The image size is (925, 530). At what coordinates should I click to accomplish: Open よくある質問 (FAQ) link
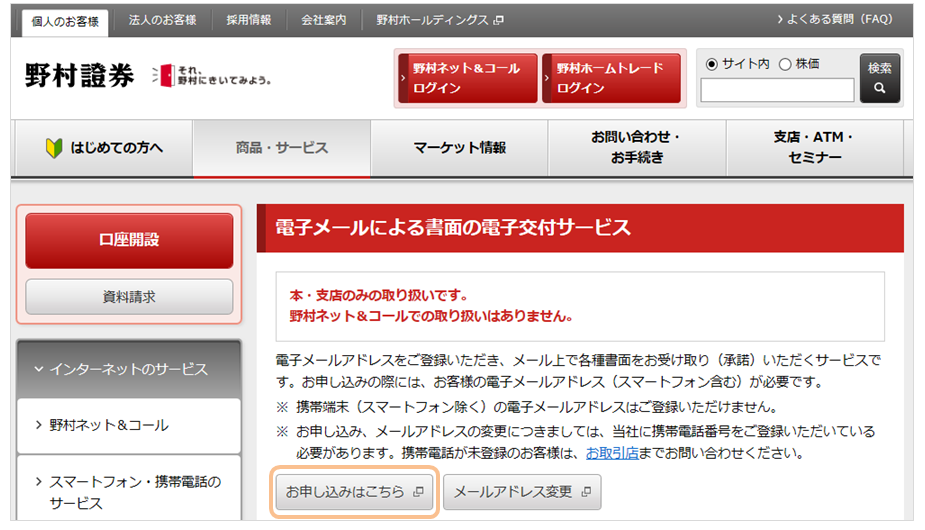(x=834, y=19)
